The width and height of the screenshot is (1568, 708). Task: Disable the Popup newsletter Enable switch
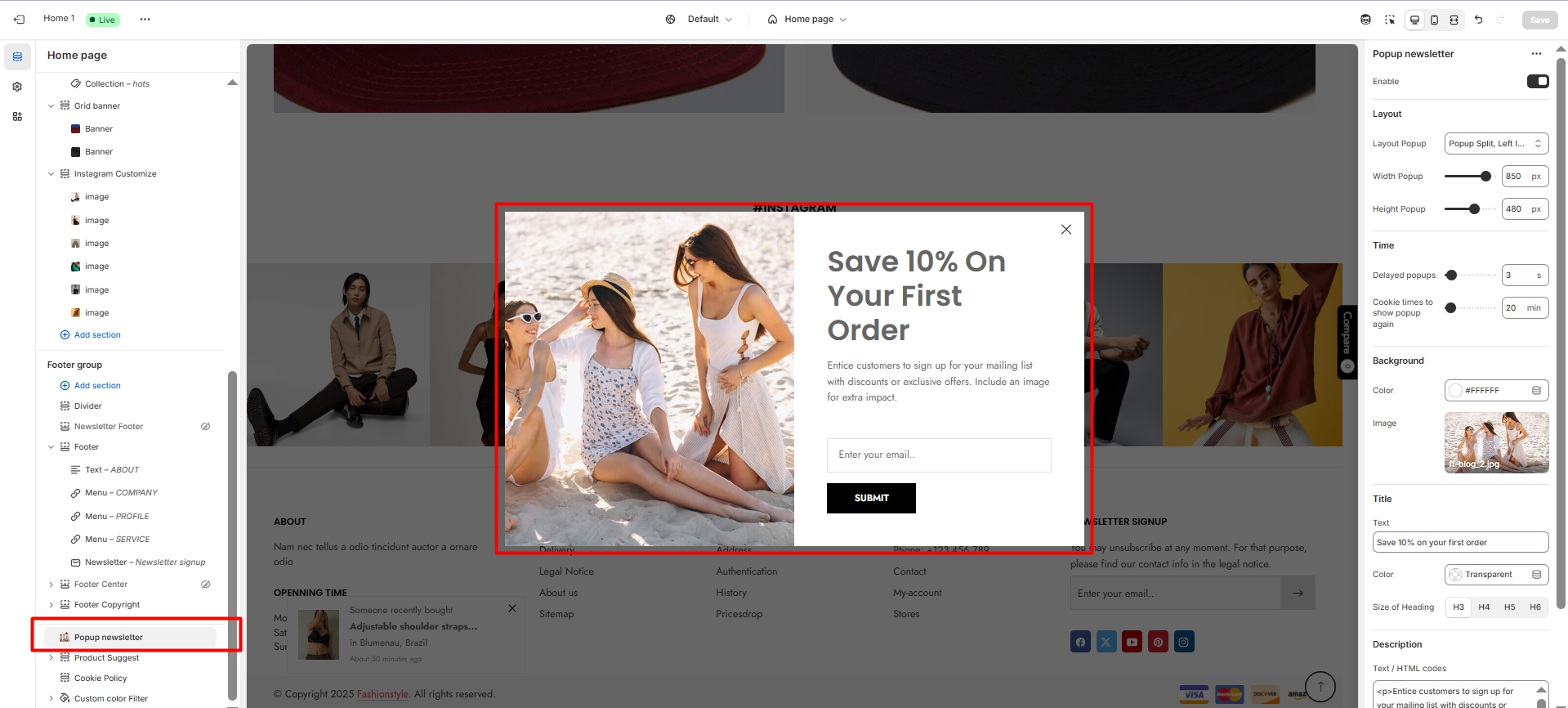pyautogui.click(x=1537, y=81)
